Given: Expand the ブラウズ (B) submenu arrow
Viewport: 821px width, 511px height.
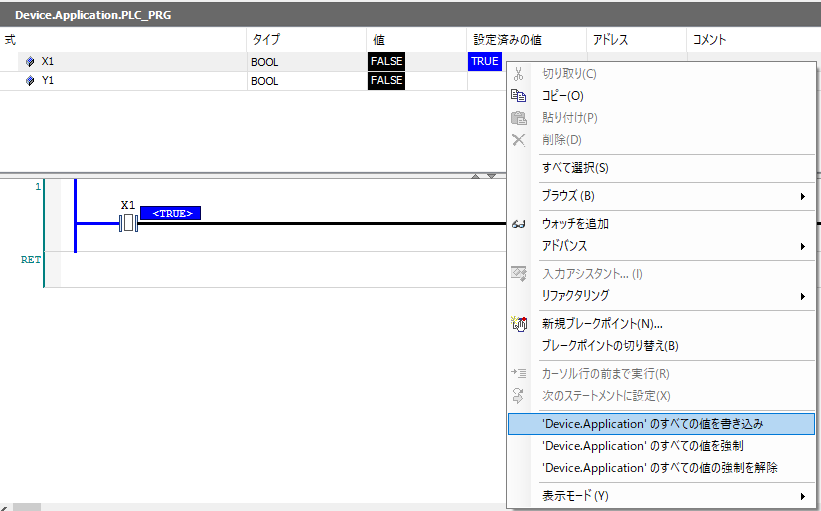Looking at the screenshot, I should (803, 196).
